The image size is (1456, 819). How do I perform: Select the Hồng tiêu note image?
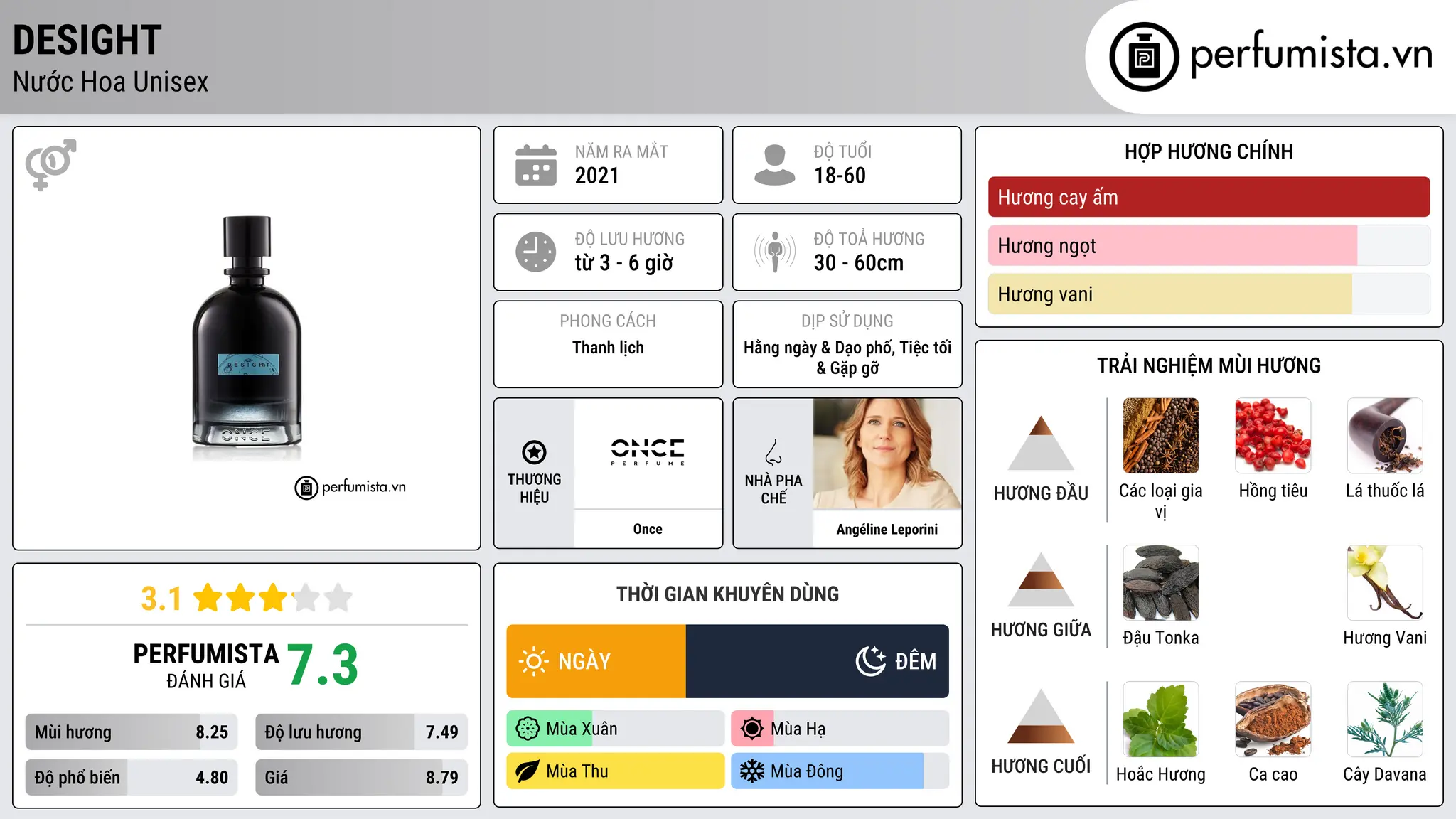pyautogui.click(x=1273, y=436)
